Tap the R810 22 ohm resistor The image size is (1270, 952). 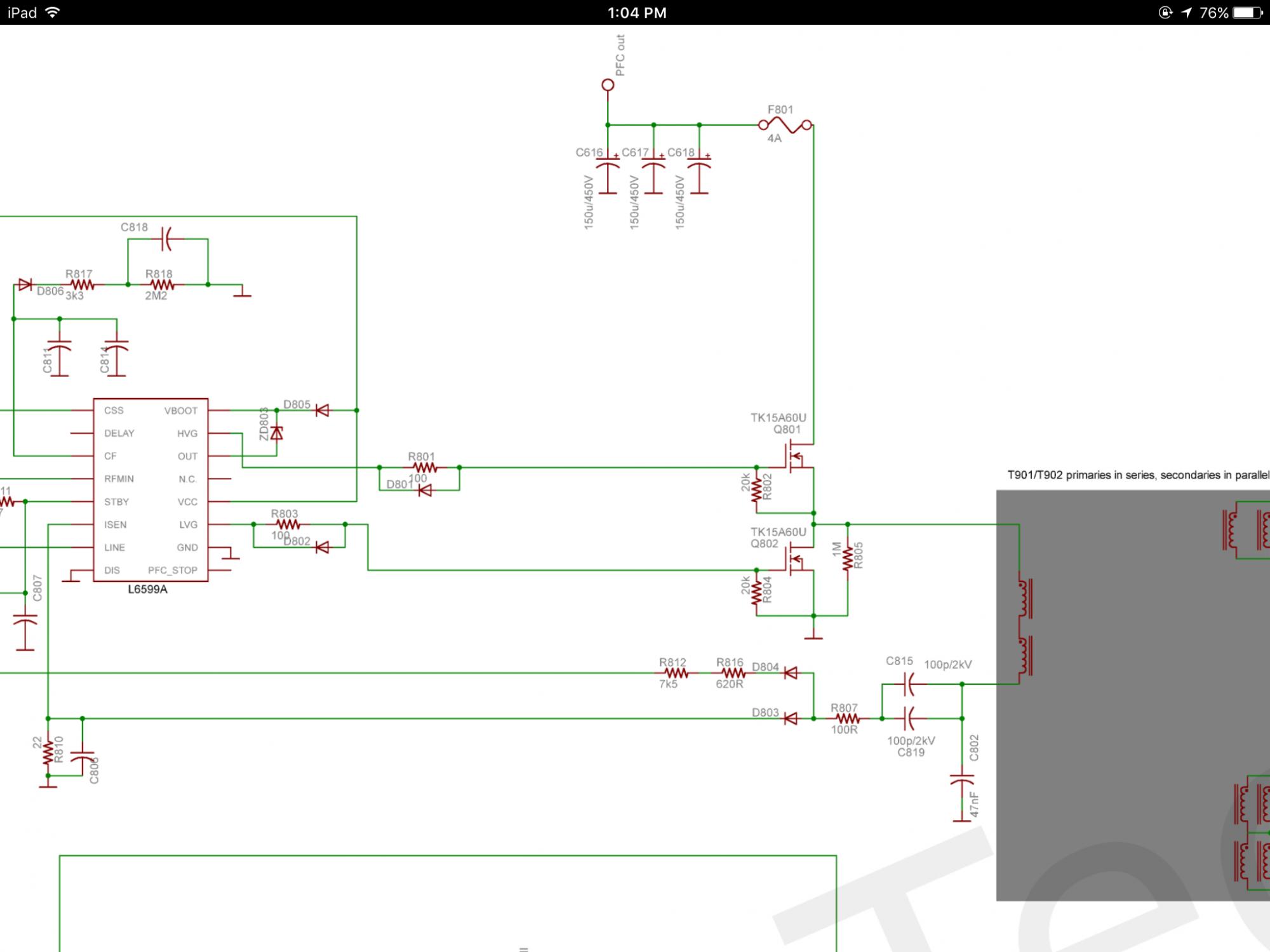[x=48, y=753]
